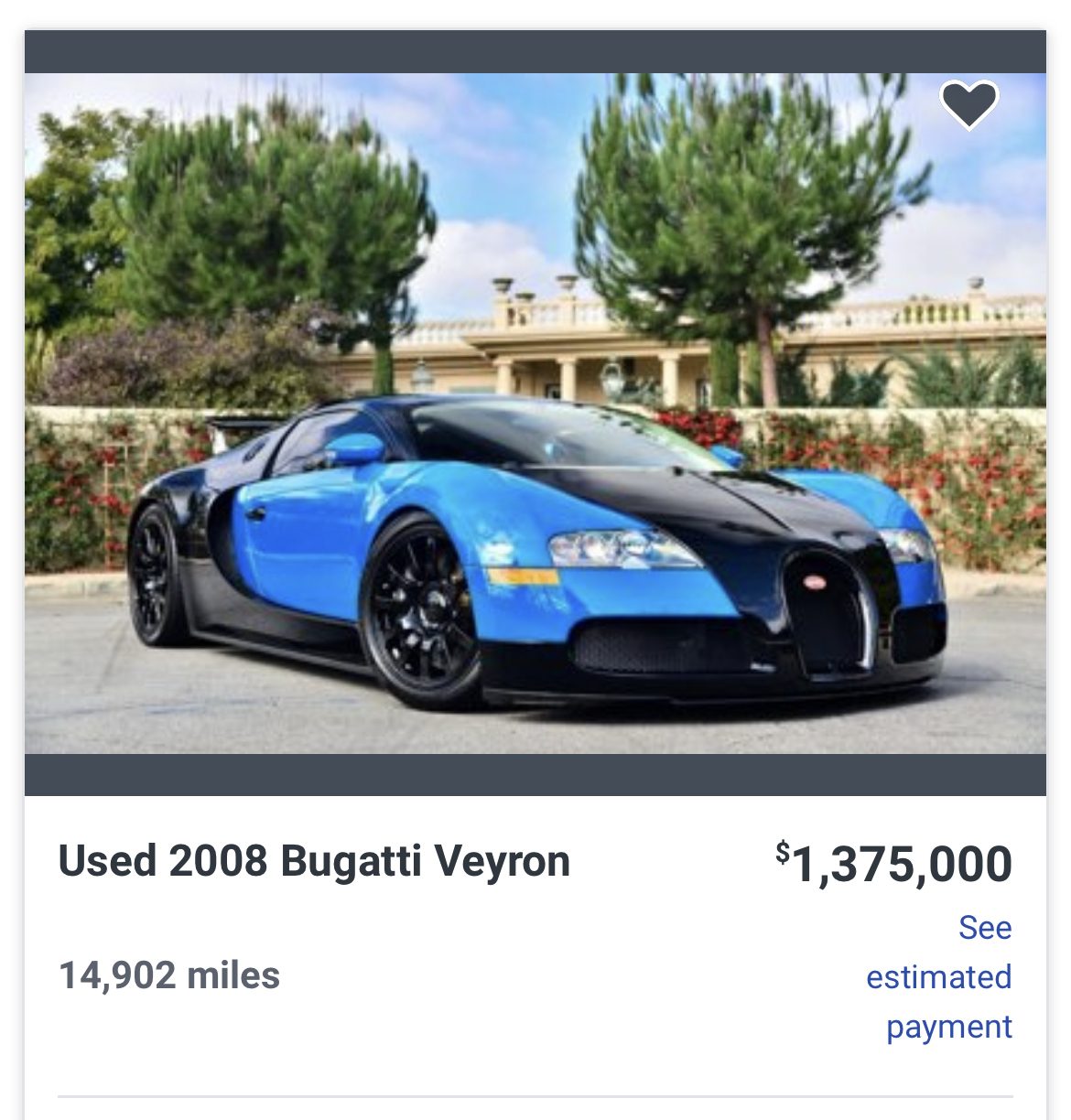
Task: Click the Bugatti emblem on the grille
Action: point(814,582)
